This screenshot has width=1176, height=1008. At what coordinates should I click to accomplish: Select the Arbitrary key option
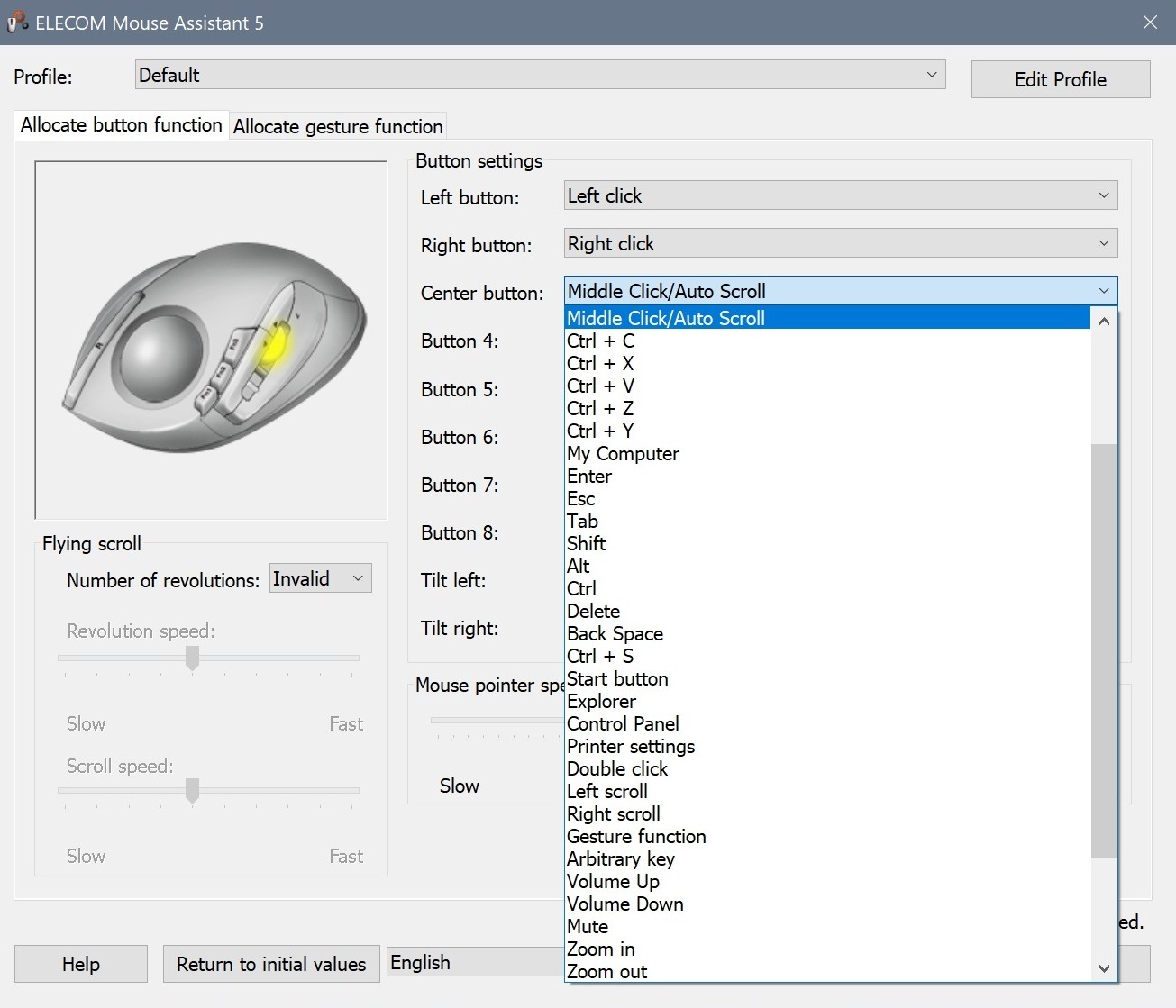tap(827, 858)
